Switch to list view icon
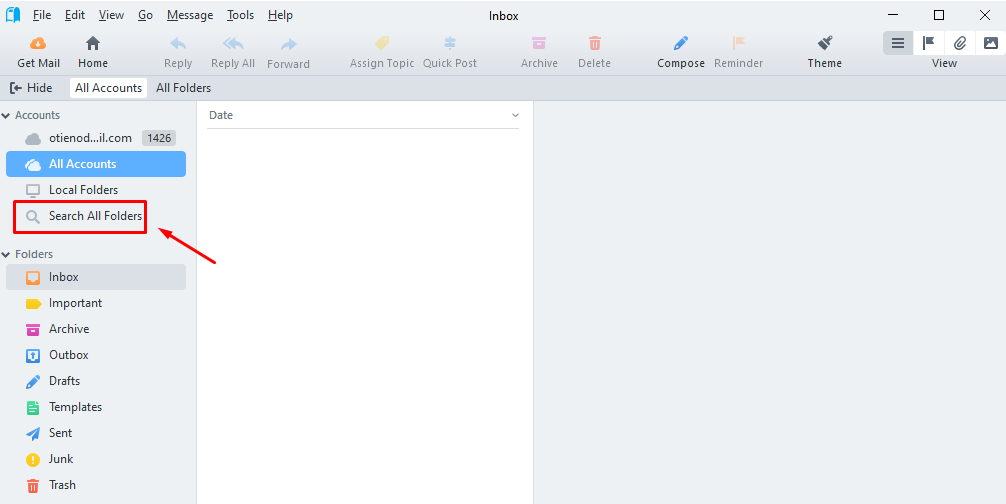 point(898,43)
